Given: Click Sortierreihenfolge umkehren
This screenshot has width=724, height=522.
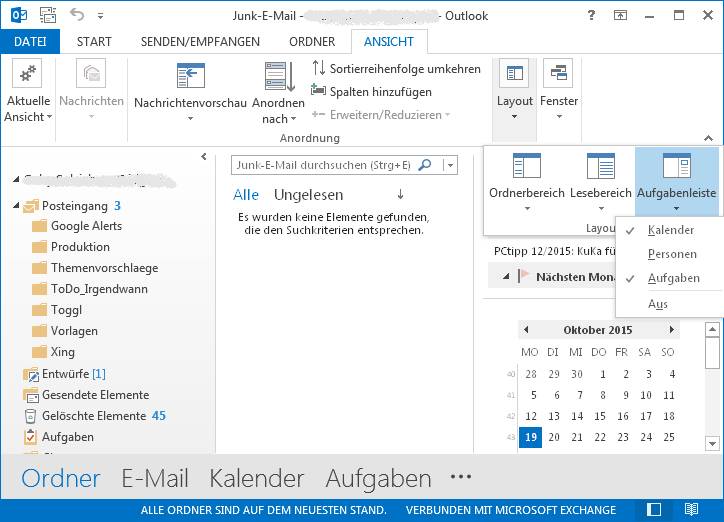Looking at the screenshot, I should [396, 69].
